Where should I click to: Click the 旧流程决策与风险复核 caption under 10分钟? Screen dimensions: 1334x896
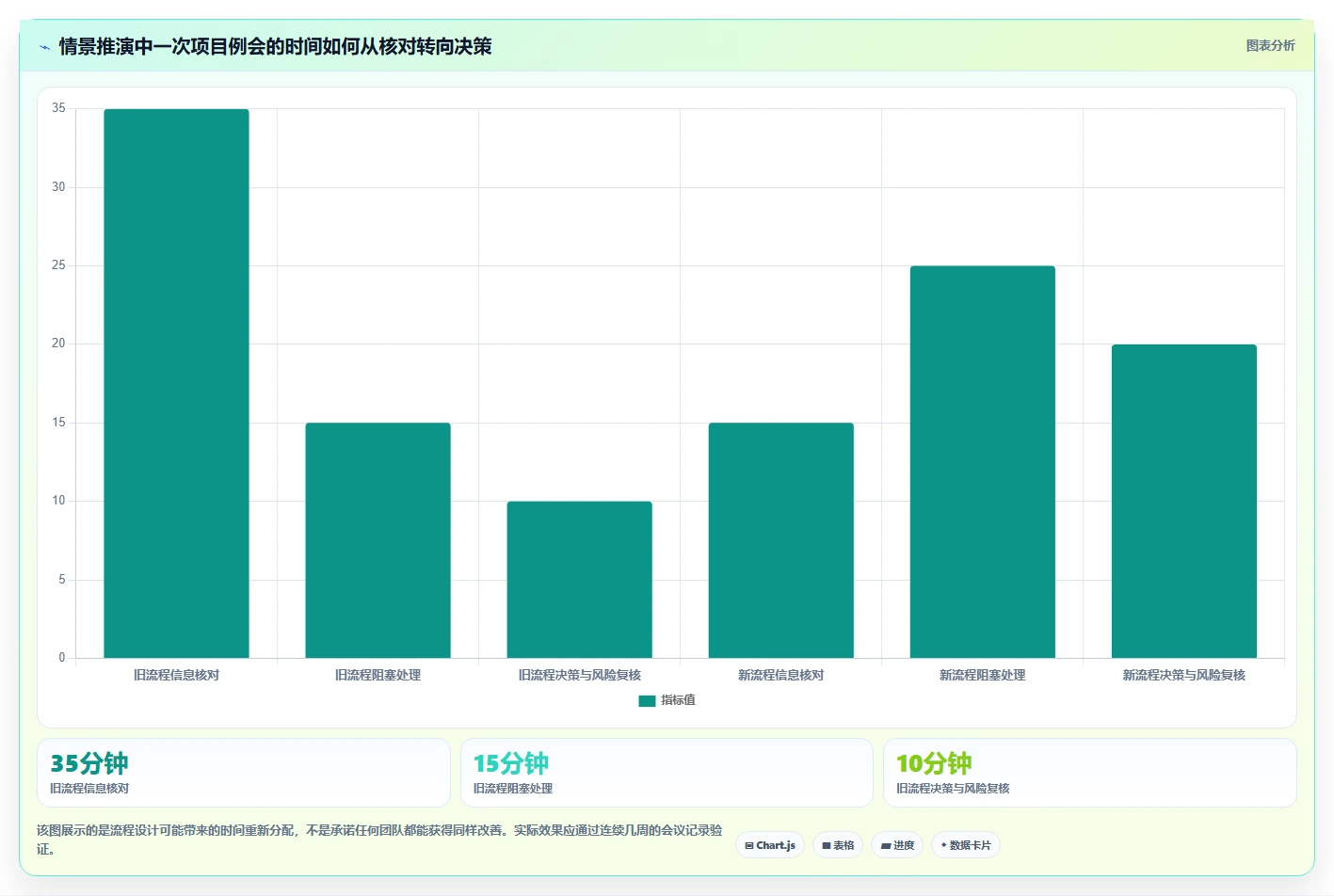(953, 789)
